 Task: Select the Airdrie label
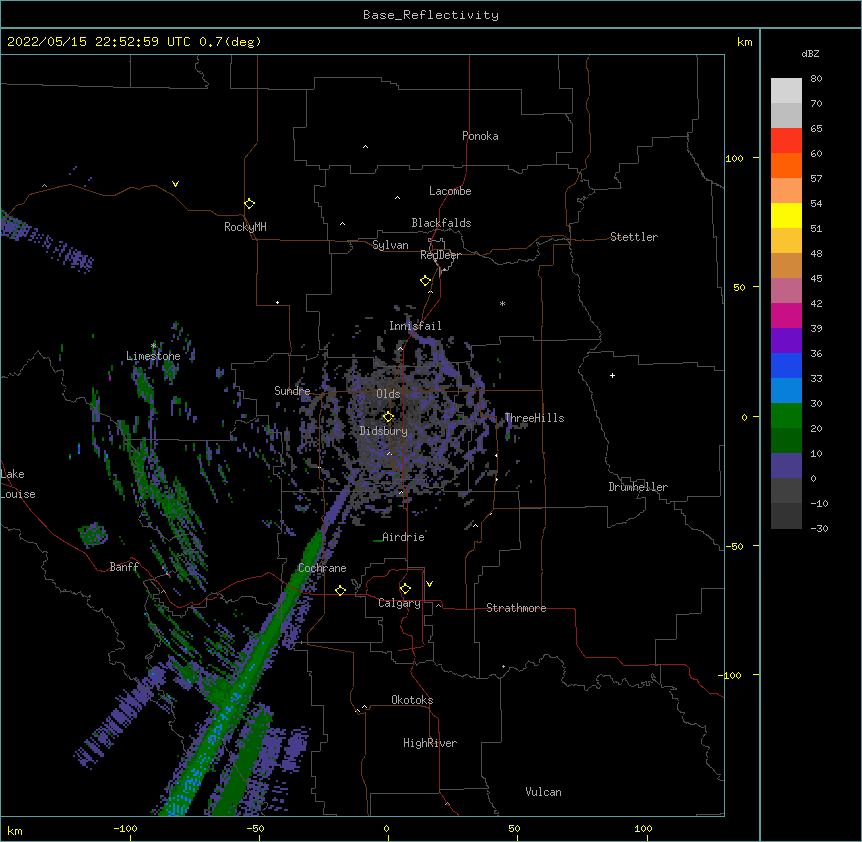pyautogui.click(x=404, y=537)
